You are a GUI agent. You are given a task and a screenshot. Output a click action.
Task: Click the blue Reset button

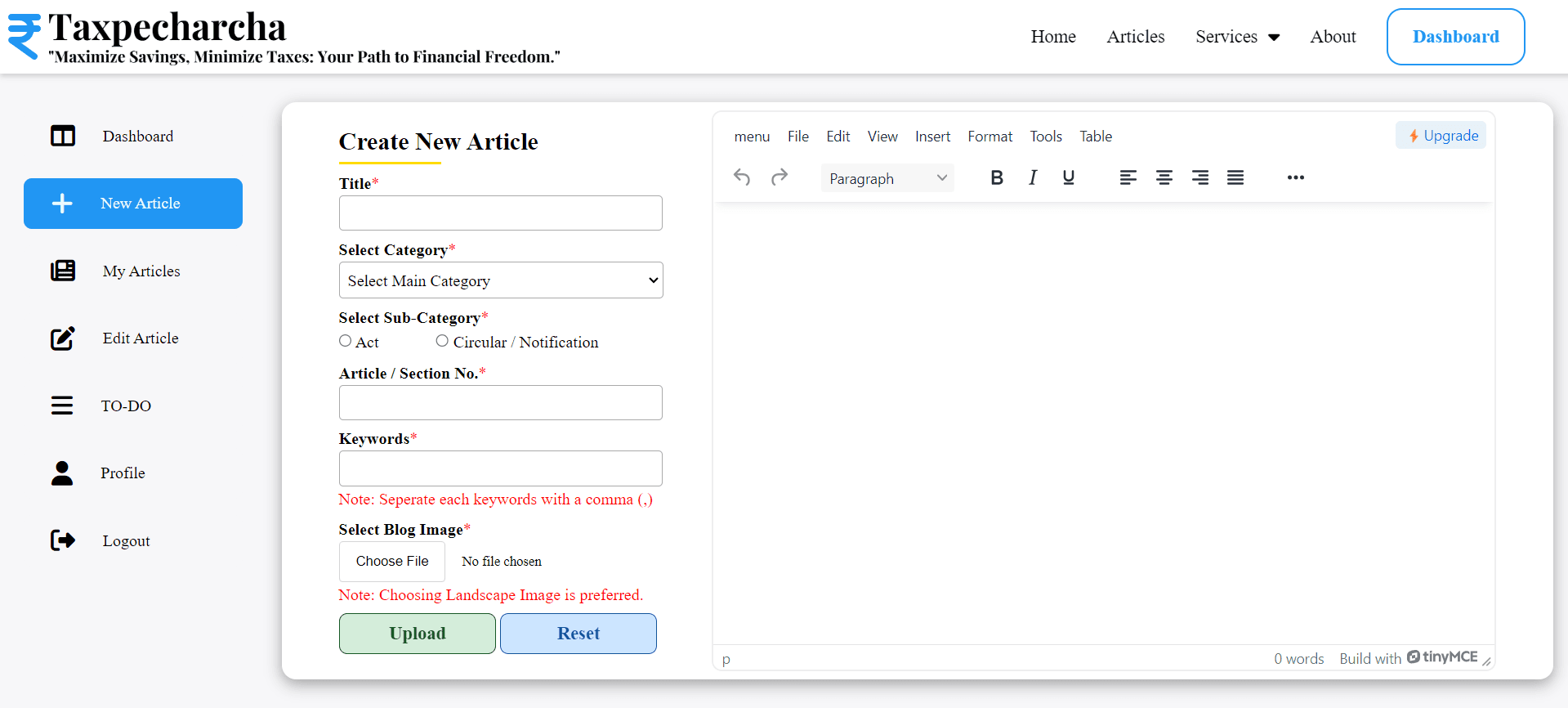coord(579,634)
